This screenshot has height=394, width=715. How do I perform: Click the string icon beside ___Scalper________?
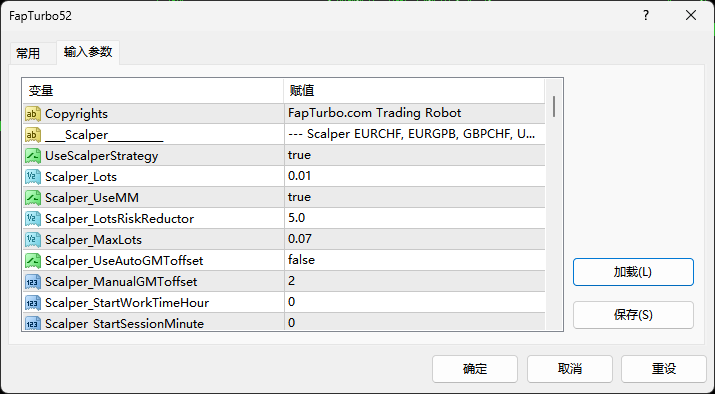pos(33,135)
